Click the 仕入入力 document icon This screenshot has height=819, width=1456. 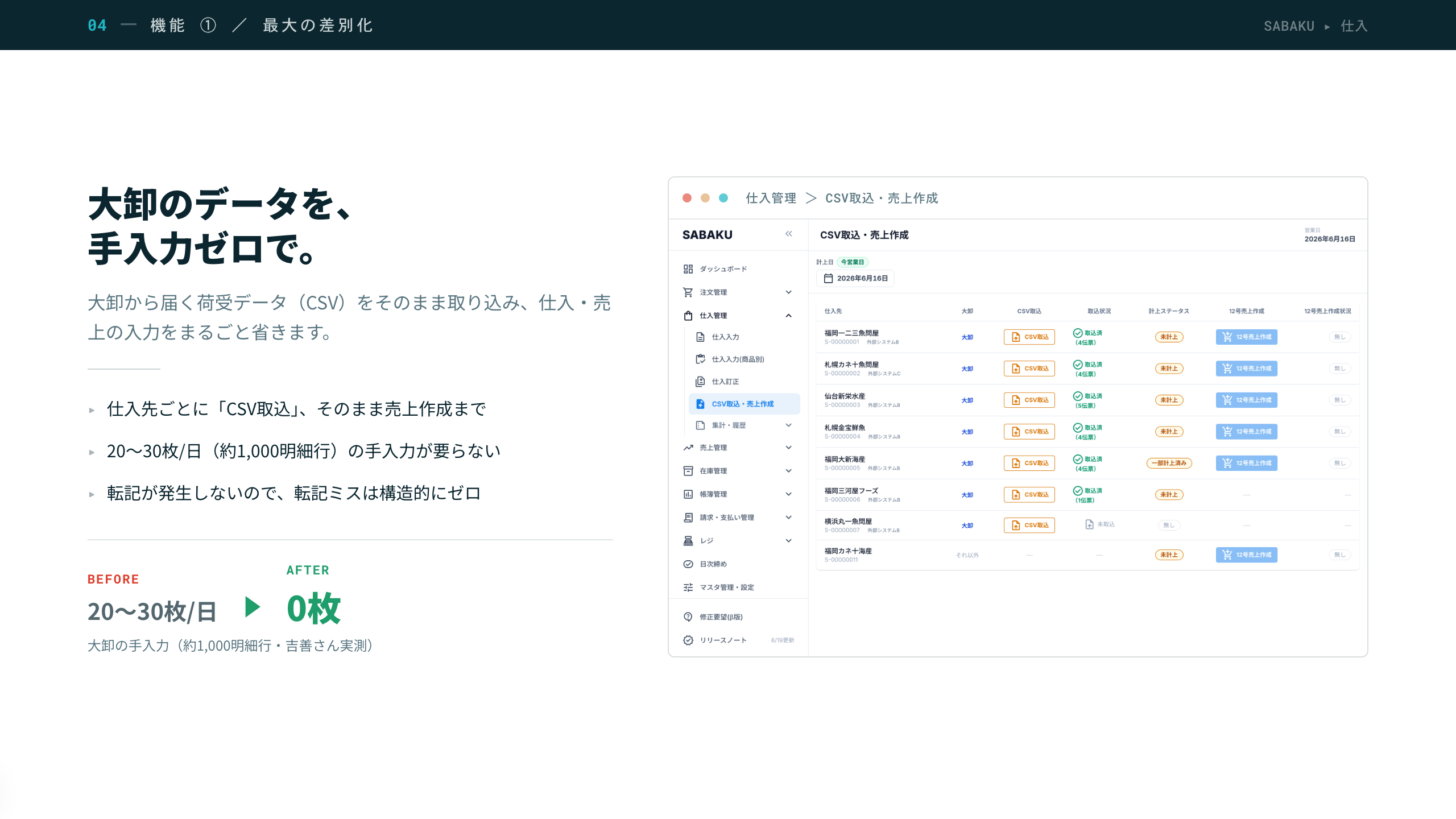pyautogui.click(x=701, y=337)
